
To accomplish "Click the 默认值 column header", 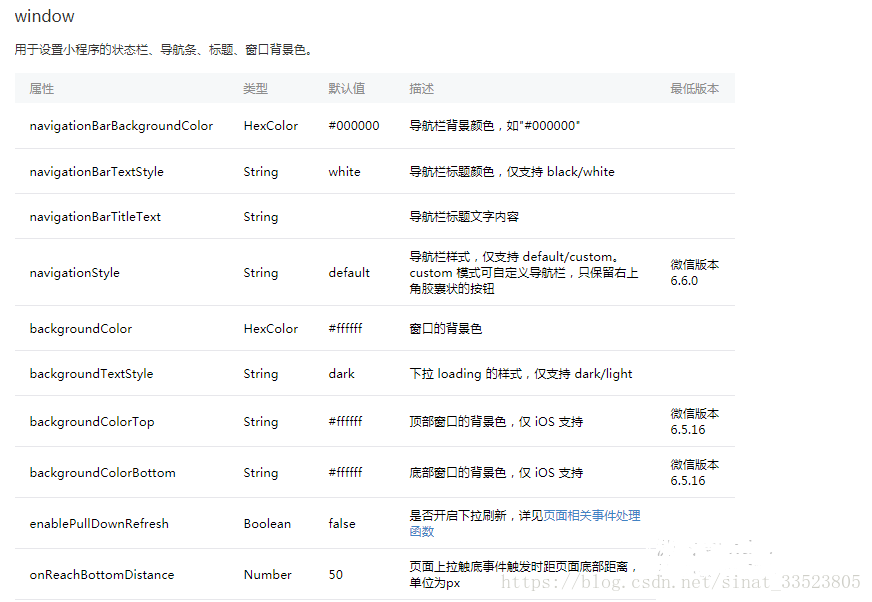I will coord(346,88).
